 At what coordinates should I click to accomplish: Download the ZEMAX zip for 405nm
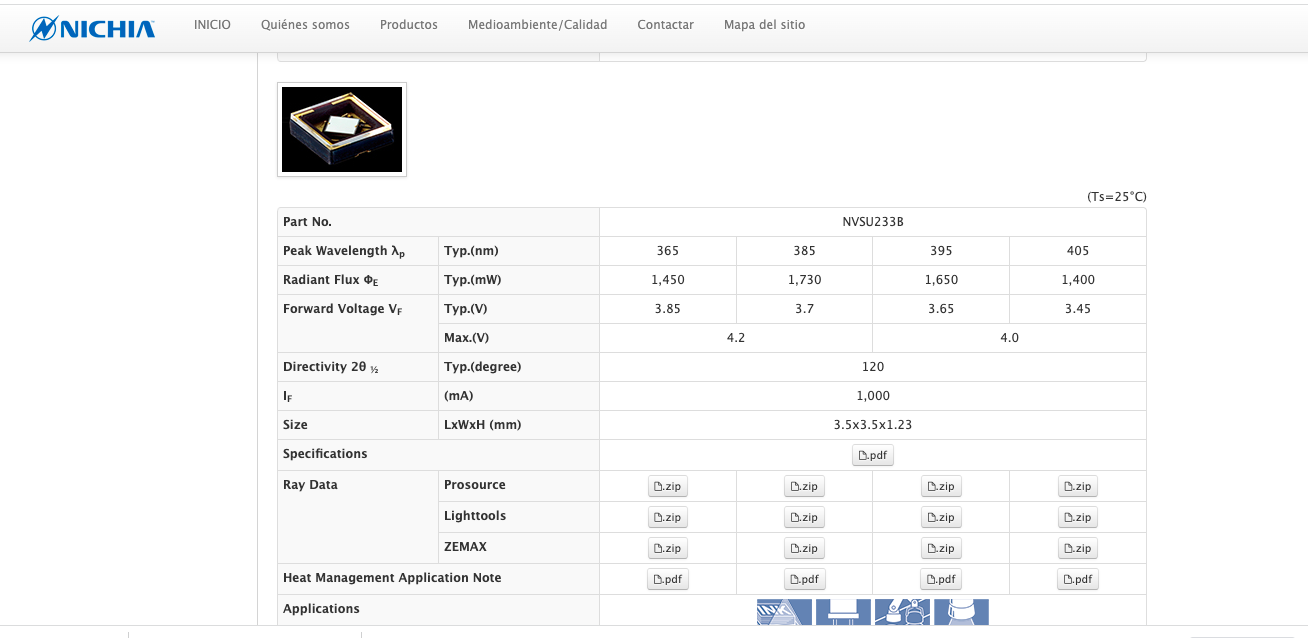point(1077,548)
